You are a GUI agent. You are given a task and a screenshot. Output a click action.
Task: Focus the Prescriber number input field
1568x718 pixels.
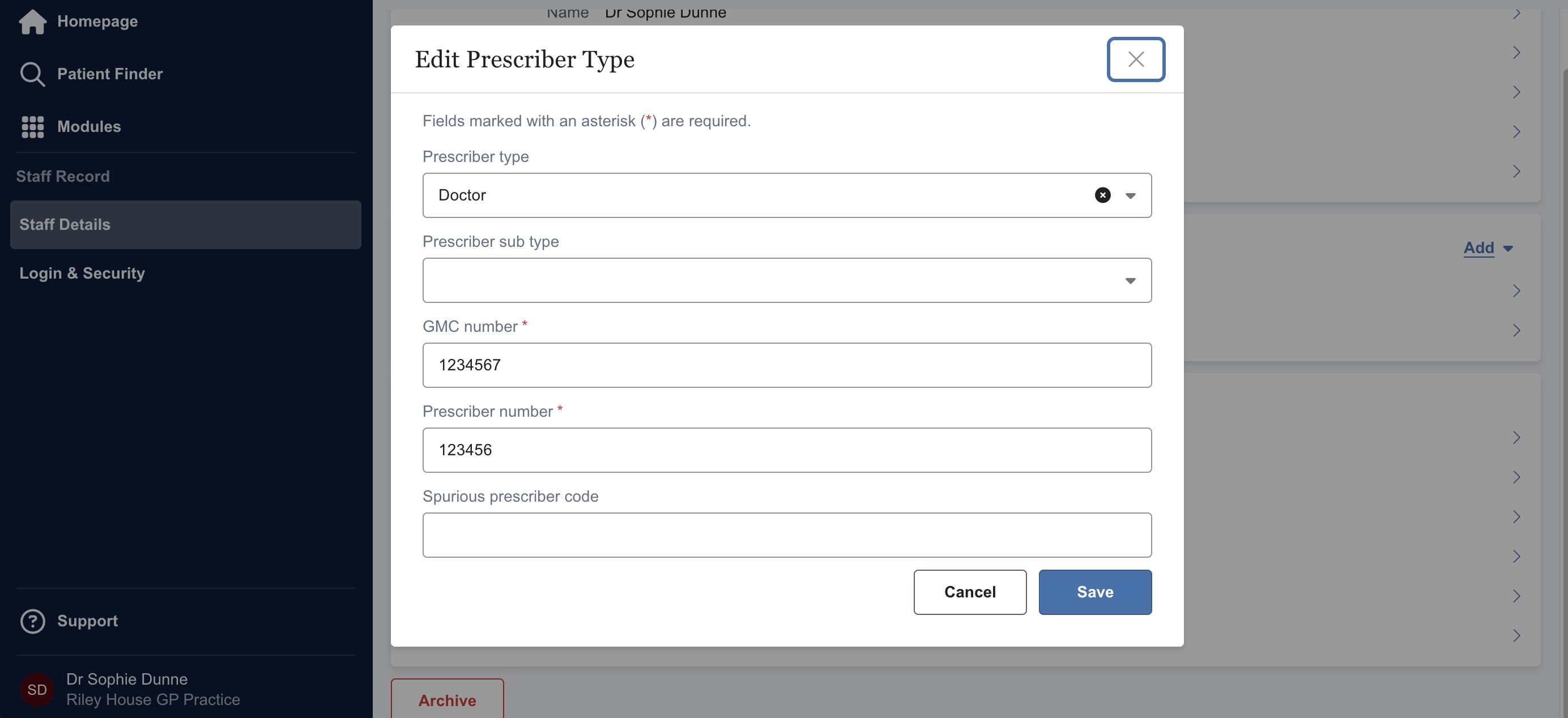(x=786, y=450)
